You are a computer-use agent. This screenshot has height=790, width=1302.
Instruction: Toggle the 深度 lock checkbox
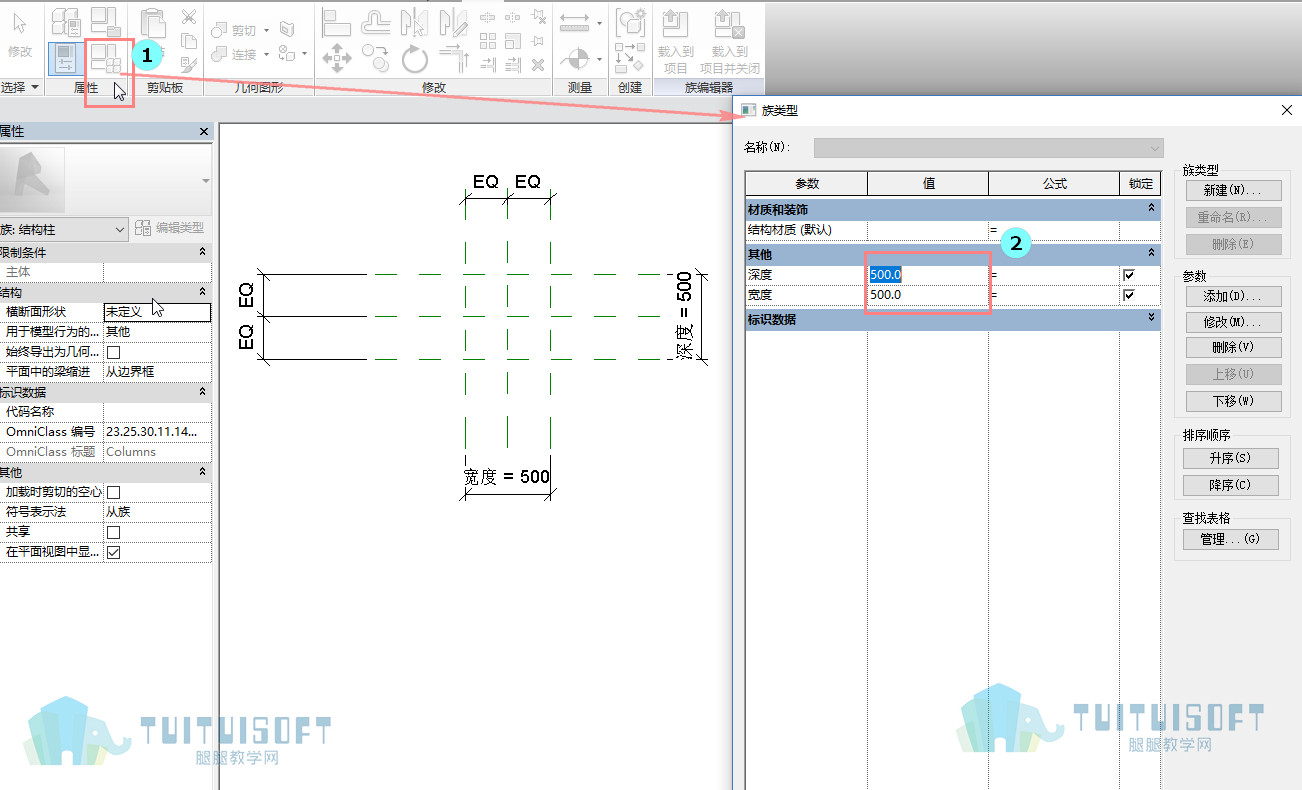coord(1129,275)
